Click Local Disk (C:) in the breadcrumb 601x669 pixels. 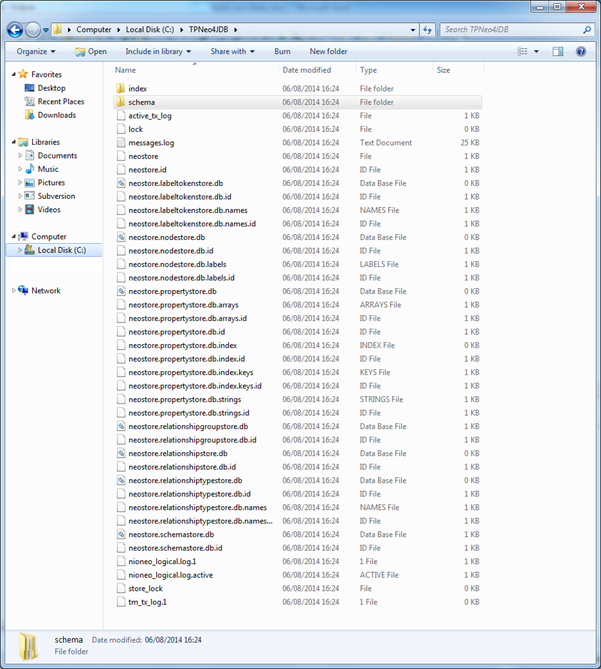(x=150, y=29)
